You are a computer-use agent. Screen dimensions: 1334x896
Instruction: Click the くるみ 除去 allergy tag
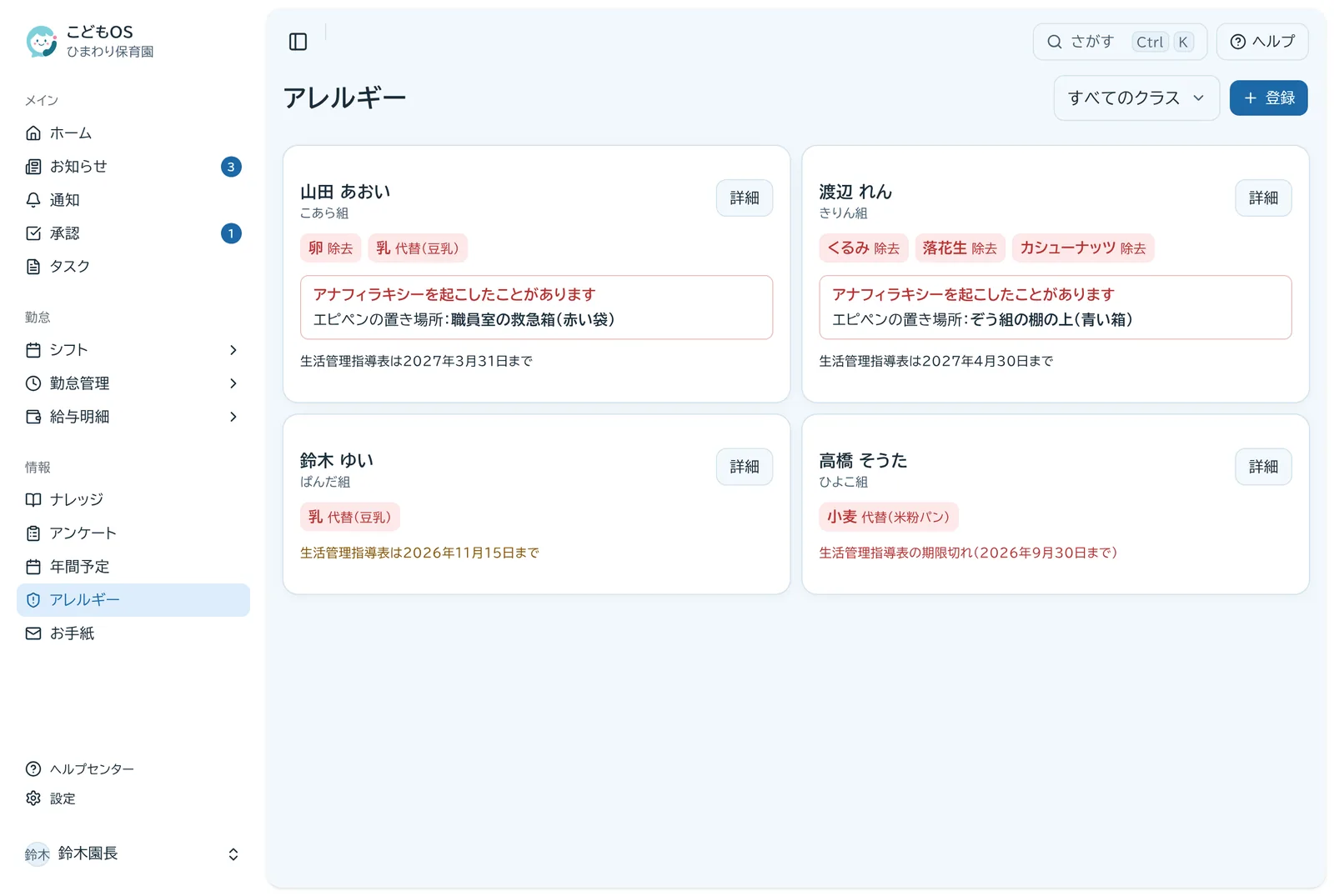(x=863, y=248)
